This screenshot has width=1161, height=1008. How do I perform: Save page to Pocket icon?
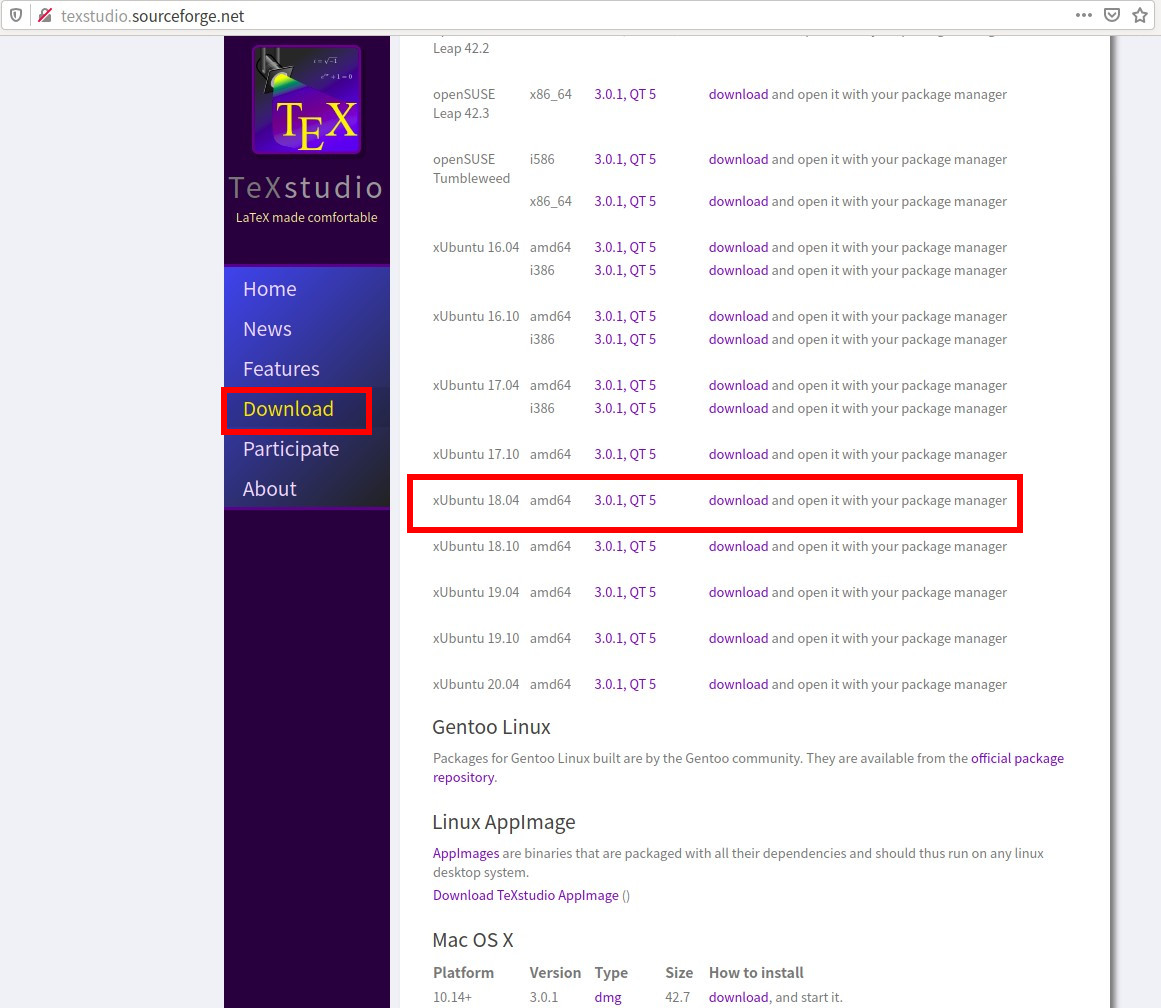click(1112, 15)
